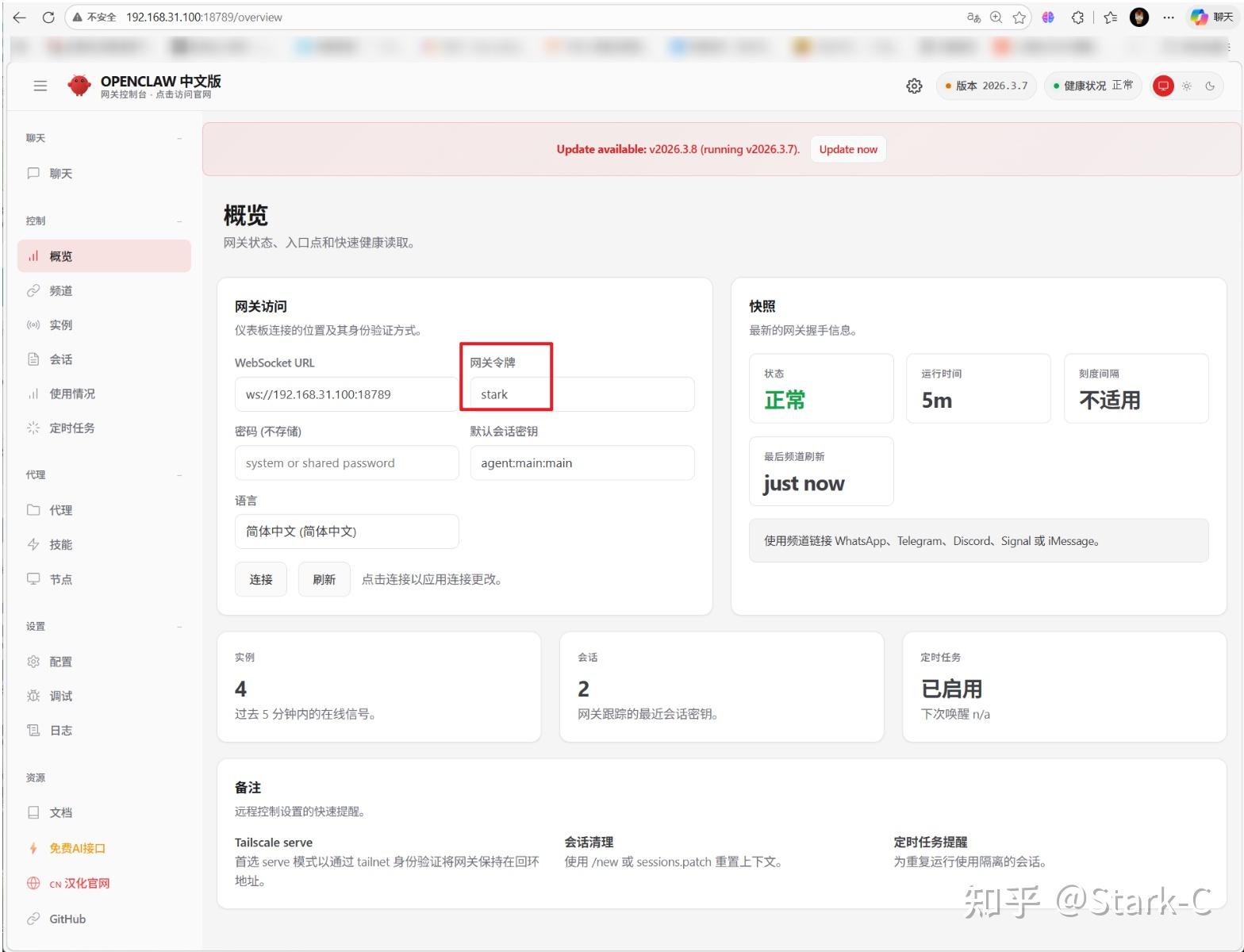Reload the page with browser refresh
Screen dimensions: 1244x952
(x=48, y=17)
